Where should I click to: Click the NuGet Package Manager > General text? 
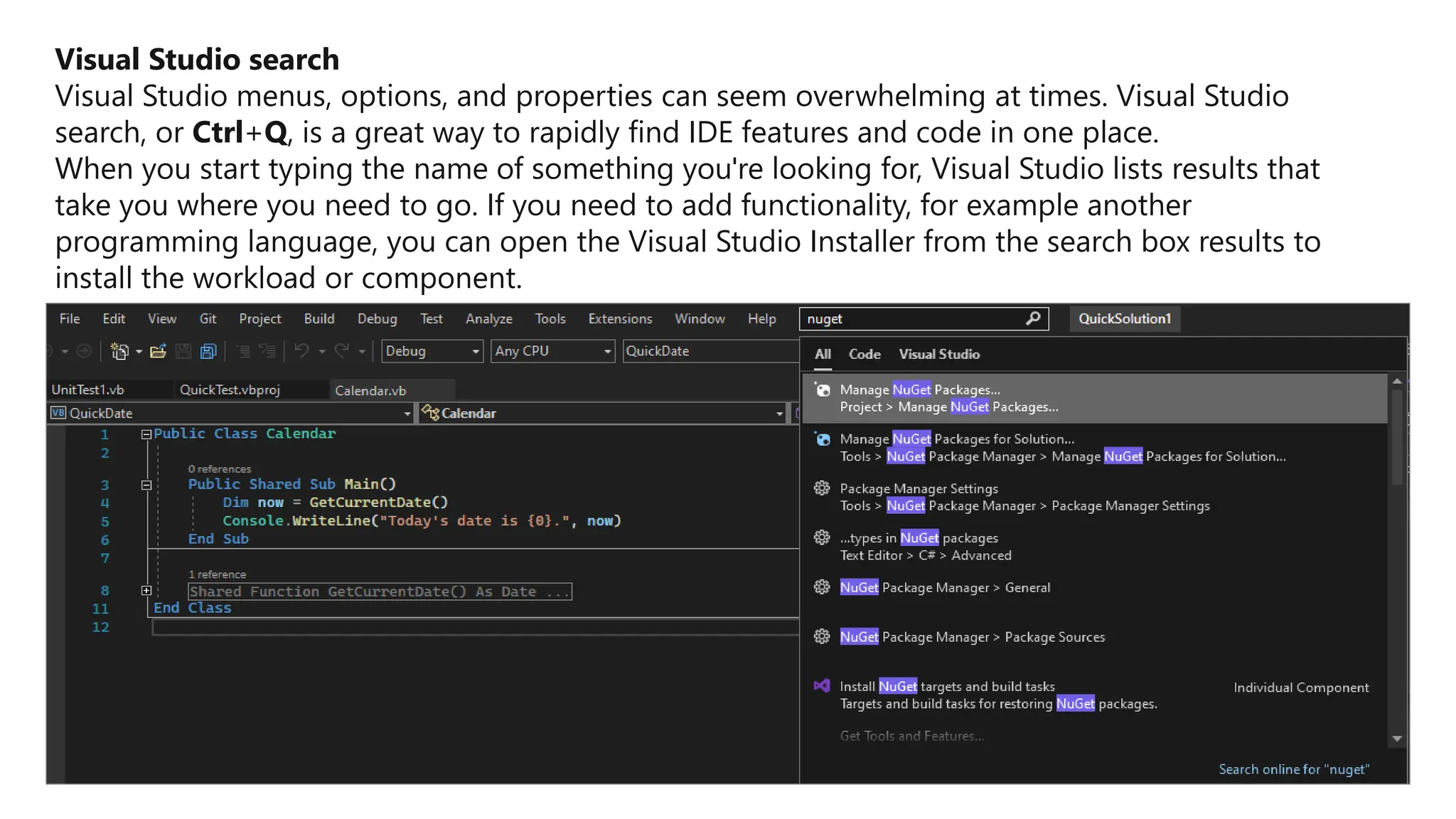click(x=945, y=587)
